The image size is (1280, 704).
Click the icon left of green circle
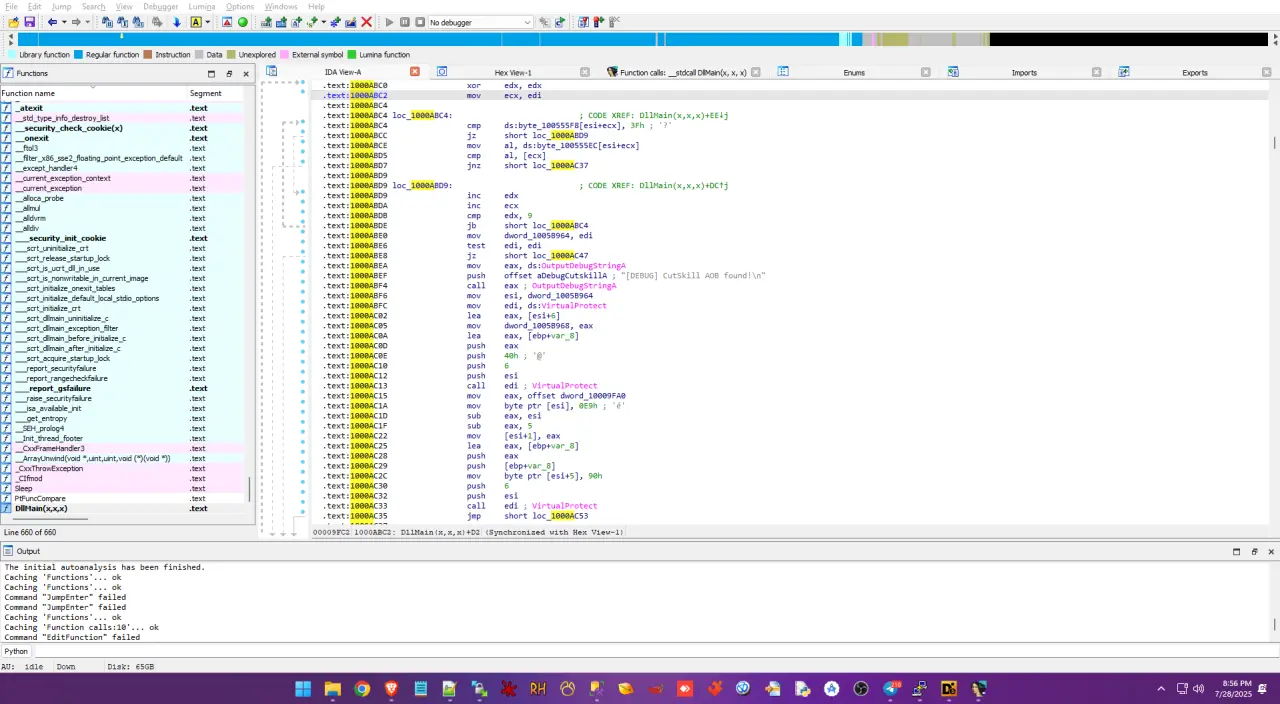pyautogui.click(x=227, y=22)
